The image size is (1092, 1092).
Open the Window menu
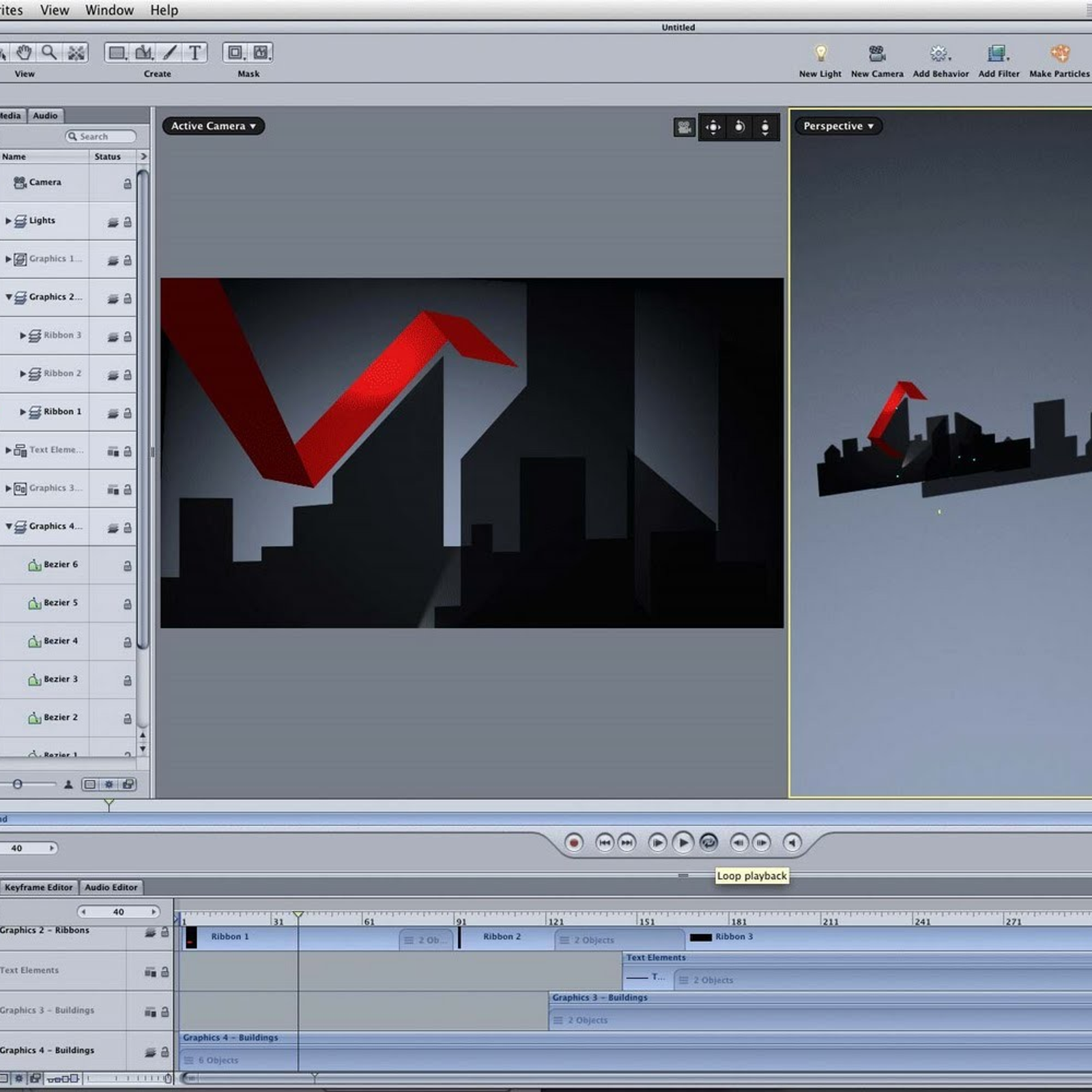pyautogui.click(x=109, y=10)
